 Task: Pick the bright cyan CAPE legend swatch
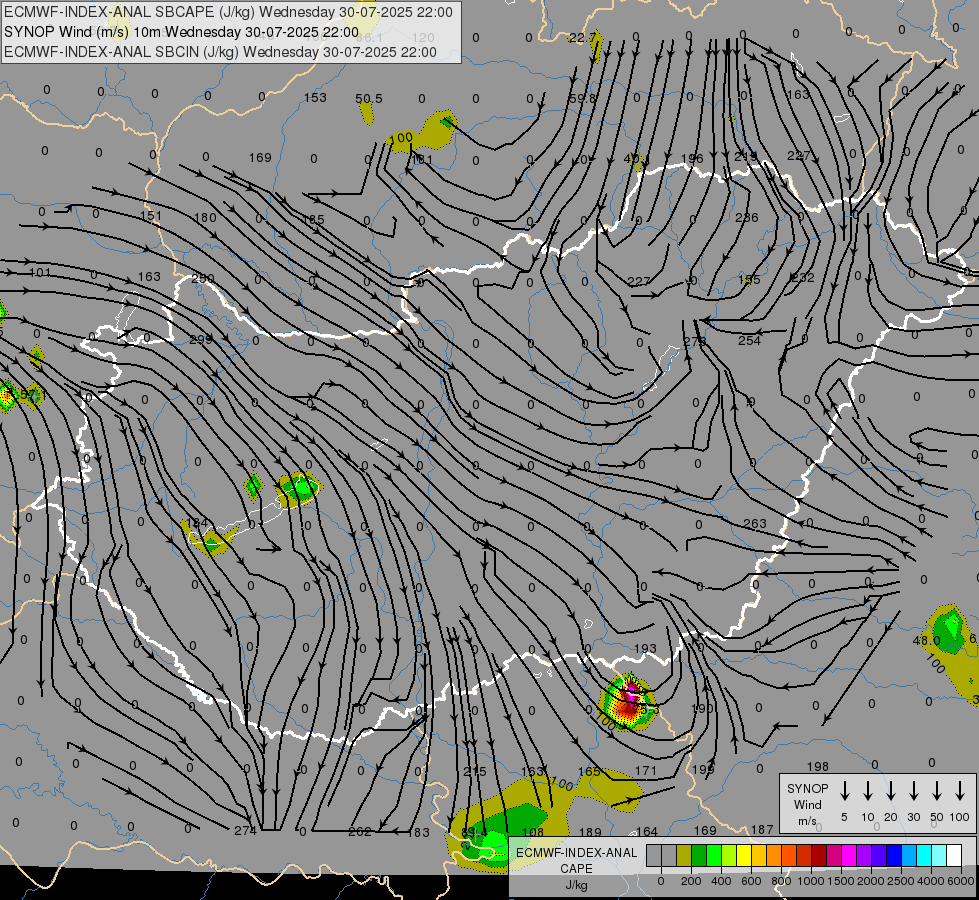click(925, 856)
